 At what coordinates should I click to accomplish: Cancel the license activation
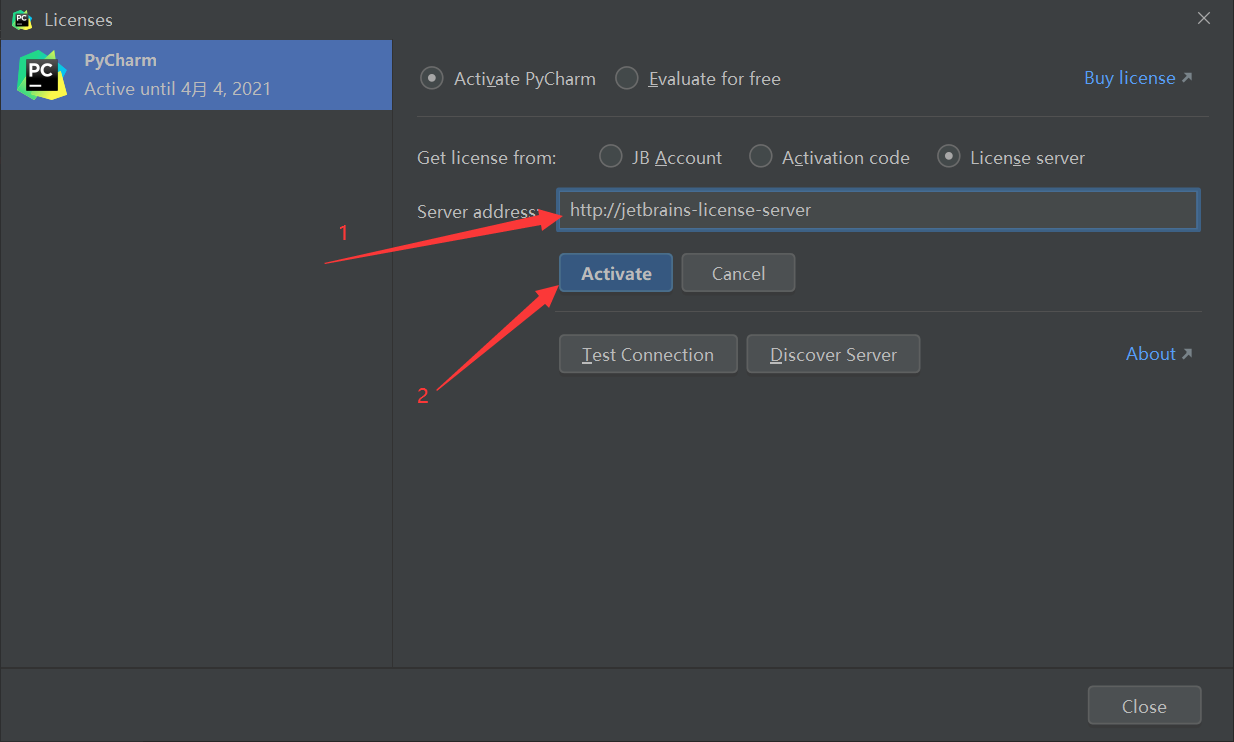[738, 273]
